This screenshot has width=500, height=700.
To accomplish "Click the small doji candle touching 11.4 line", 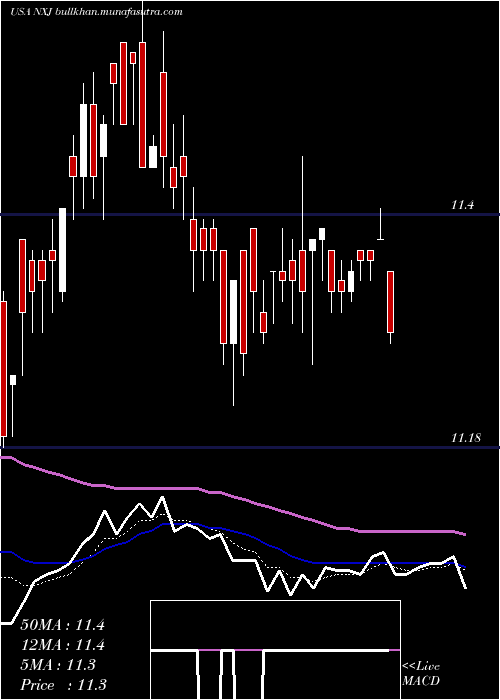I will 380,224.
